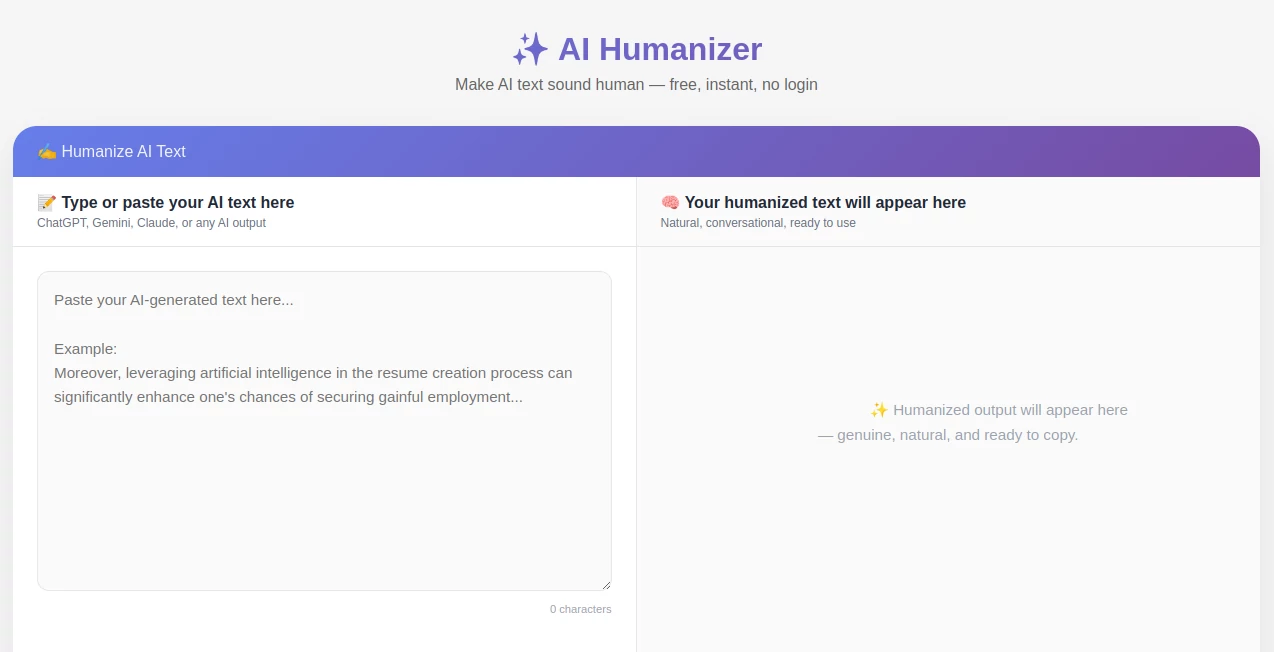
Task: Click the brain icon beside humanized text heading
Action: tap(670, 202)
